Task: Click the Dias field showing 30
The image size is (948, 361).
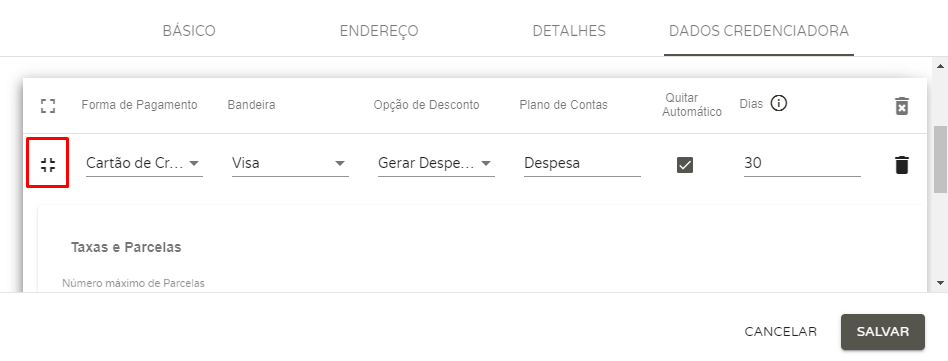Action: (802, 163)
